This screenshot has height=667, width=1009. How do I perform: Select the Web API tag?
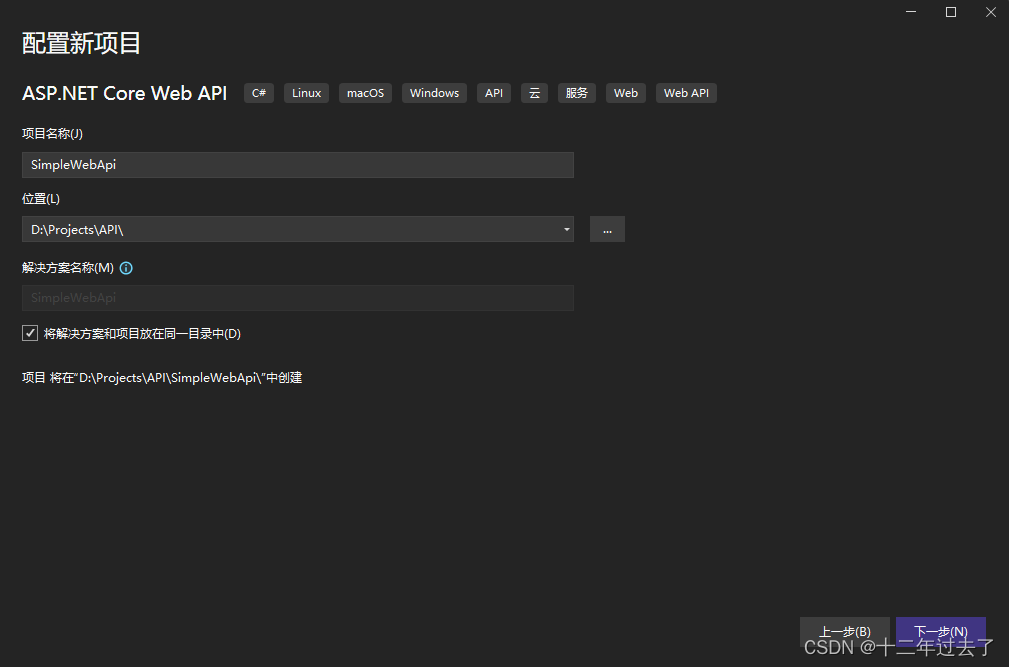click(x=686, y=92)
